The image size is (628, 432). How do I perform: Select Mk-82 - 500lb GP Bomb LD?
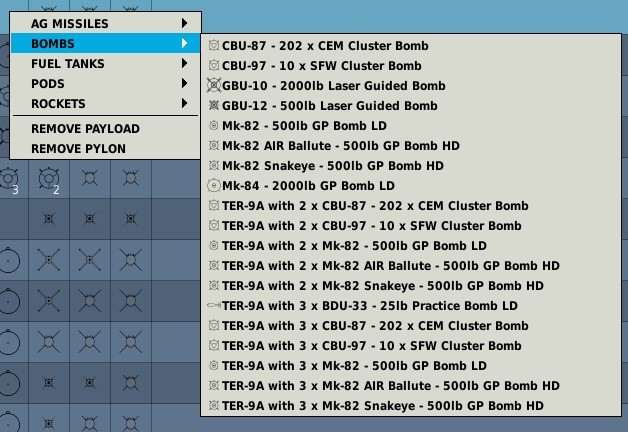click(411, 126)
